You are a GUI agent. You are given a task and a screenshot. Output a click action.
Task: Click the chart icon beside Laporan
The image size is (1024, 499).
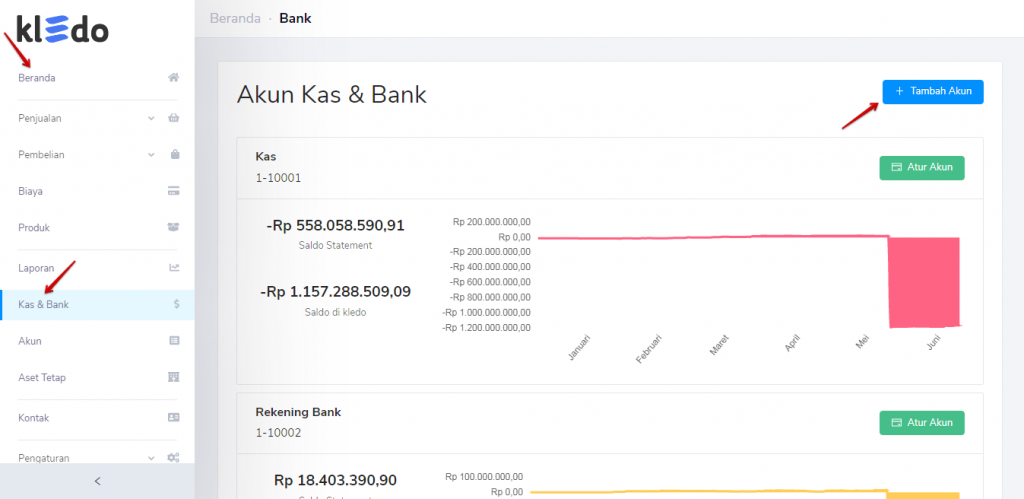[174, 268]
